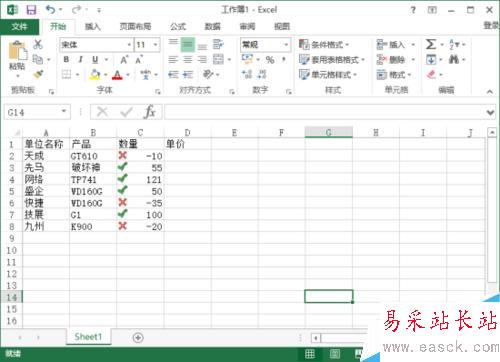Toggle bold formatting
500x362 pixels.
[66, 59]
